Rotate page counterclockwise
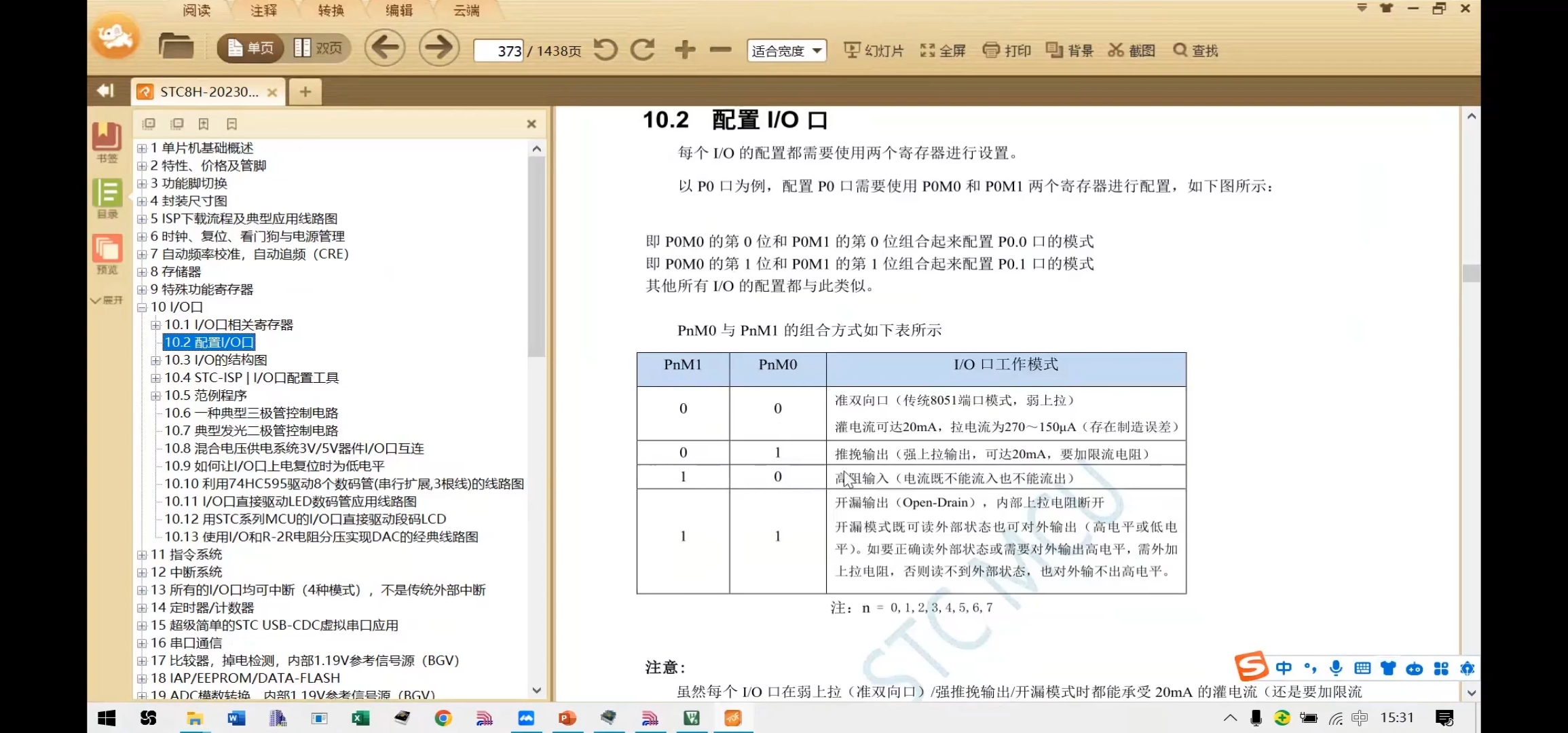 click(x=605, y=50)
